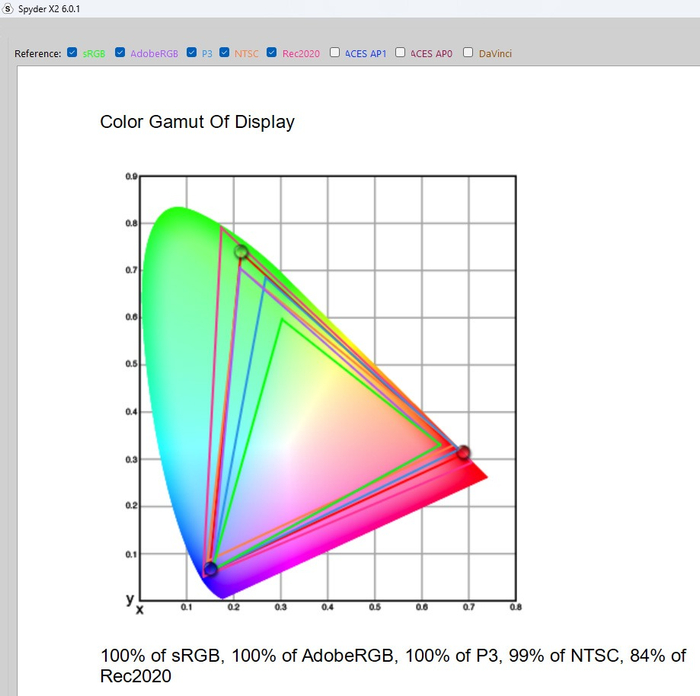Turn off the Rec2020 reference checkbox
The width and height of the screenshot is (700, 696).
point(272,53)
